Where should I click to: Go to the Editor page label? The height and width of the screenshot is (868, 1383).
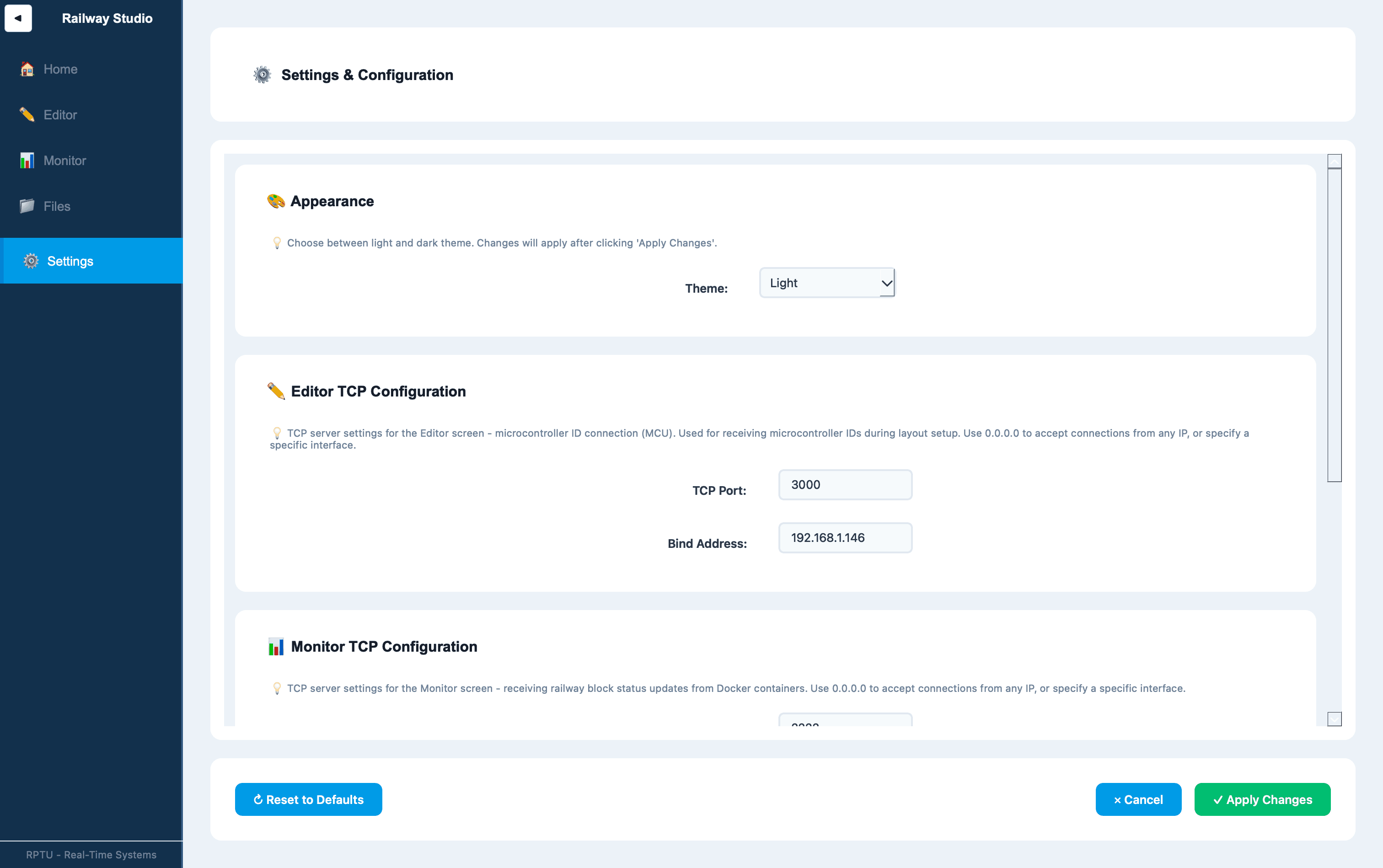click(x=60, y=114)
